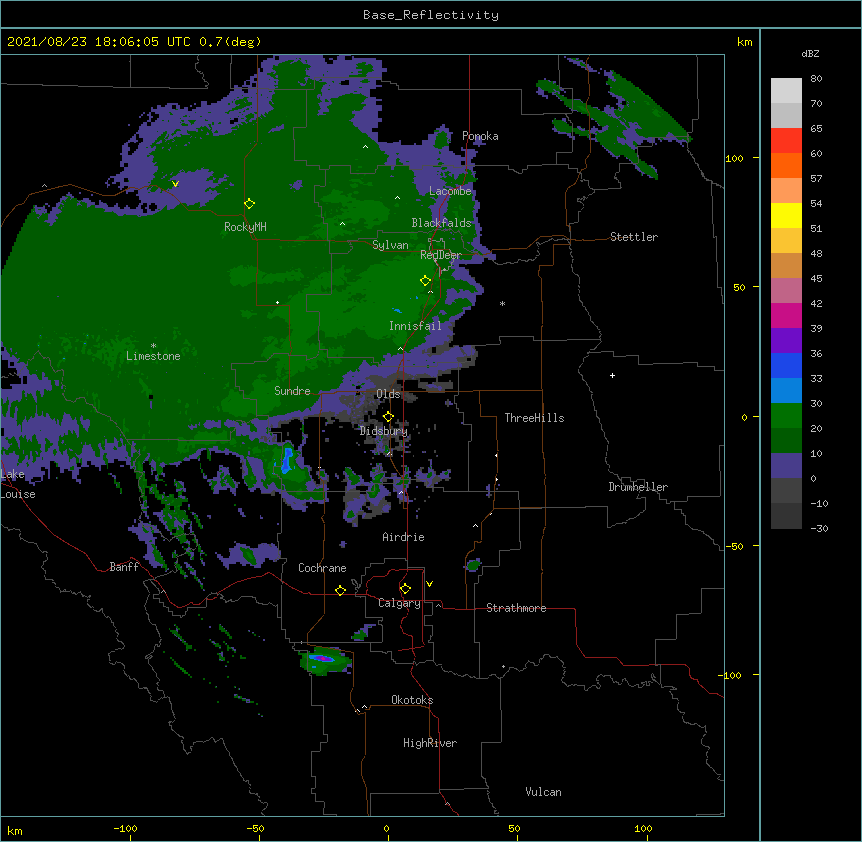Click the ThreeHills town label

coord(534,418)
